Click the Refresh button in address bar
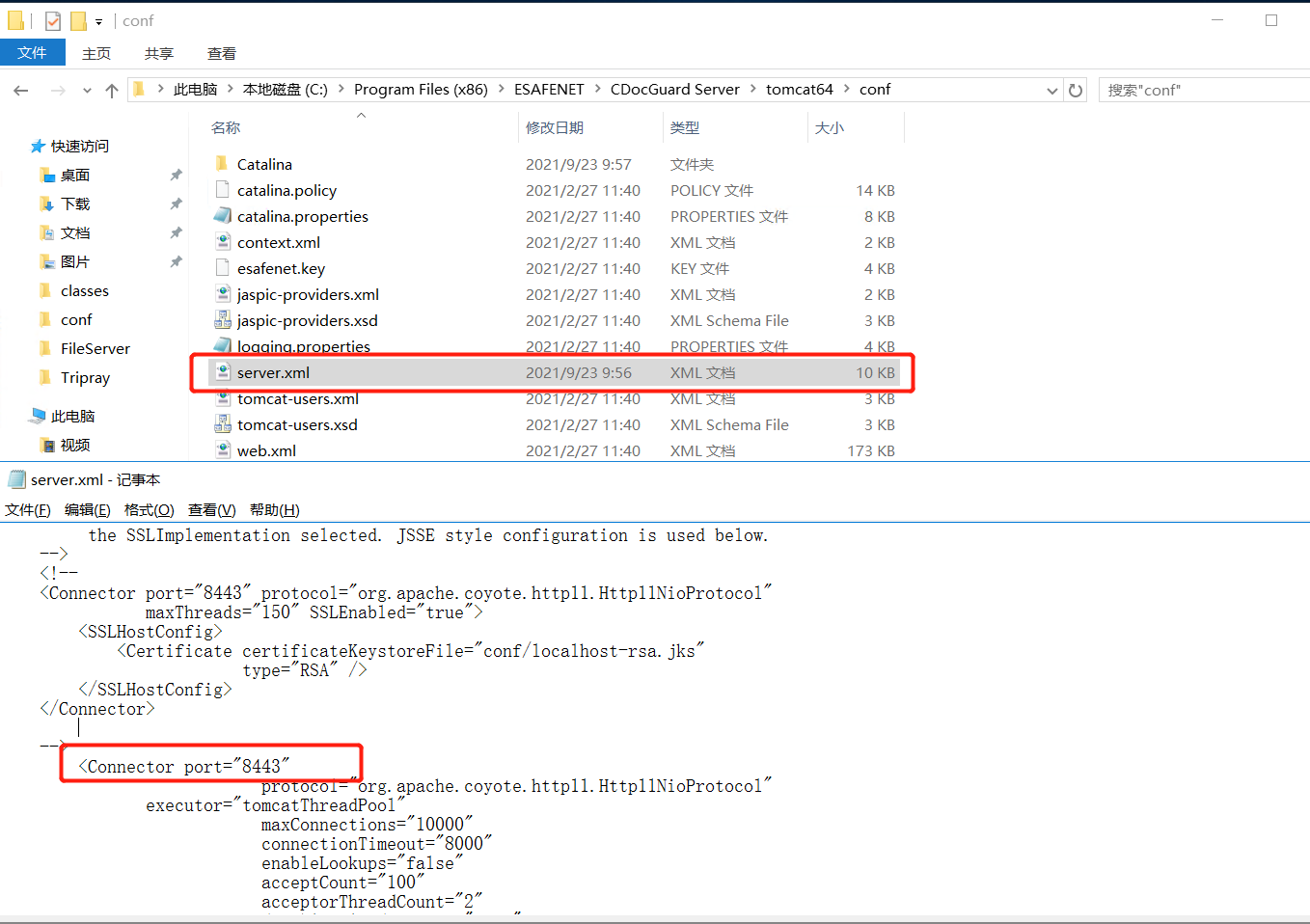Screen dimensions: 1310x924 1076,90
